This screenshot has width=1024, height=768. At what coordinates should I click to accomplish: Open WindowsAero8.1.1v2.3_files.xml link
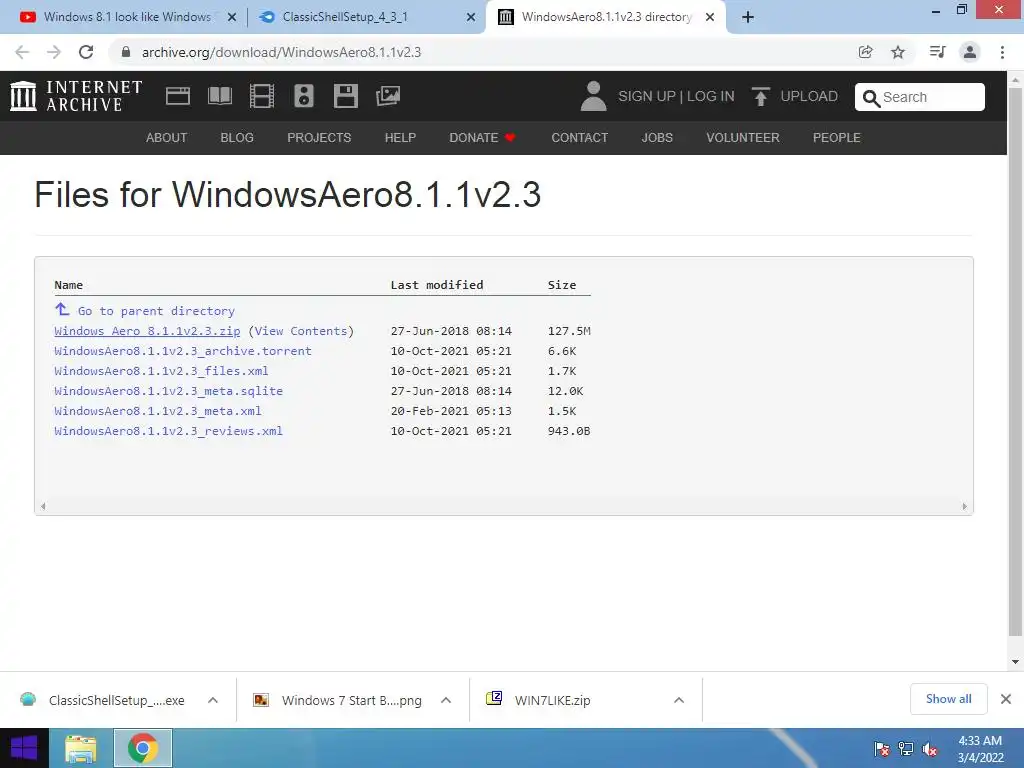(161, 371)
